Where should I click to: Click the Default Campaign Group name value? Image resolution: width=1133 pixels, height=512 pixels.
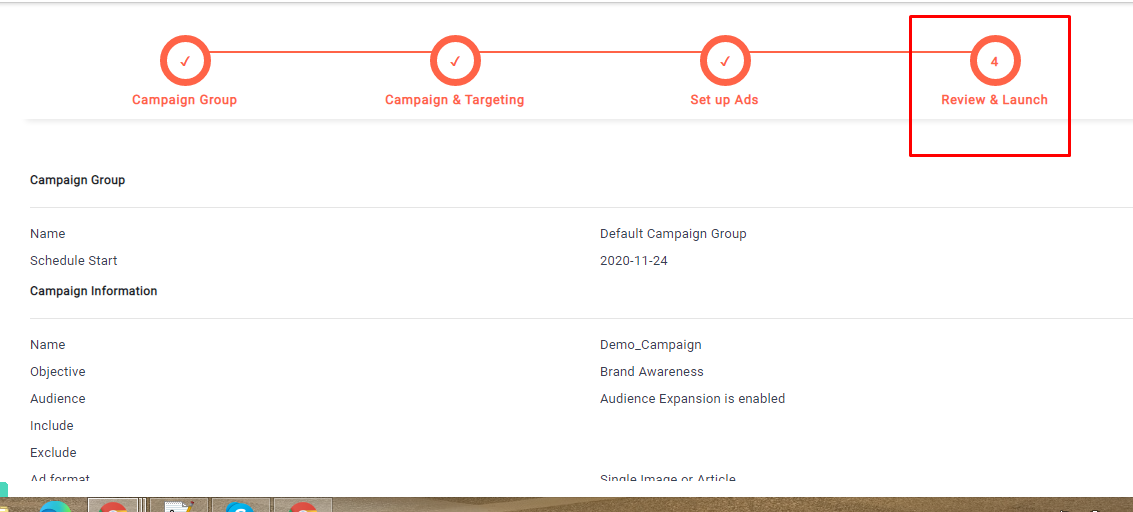click(673, 234)
